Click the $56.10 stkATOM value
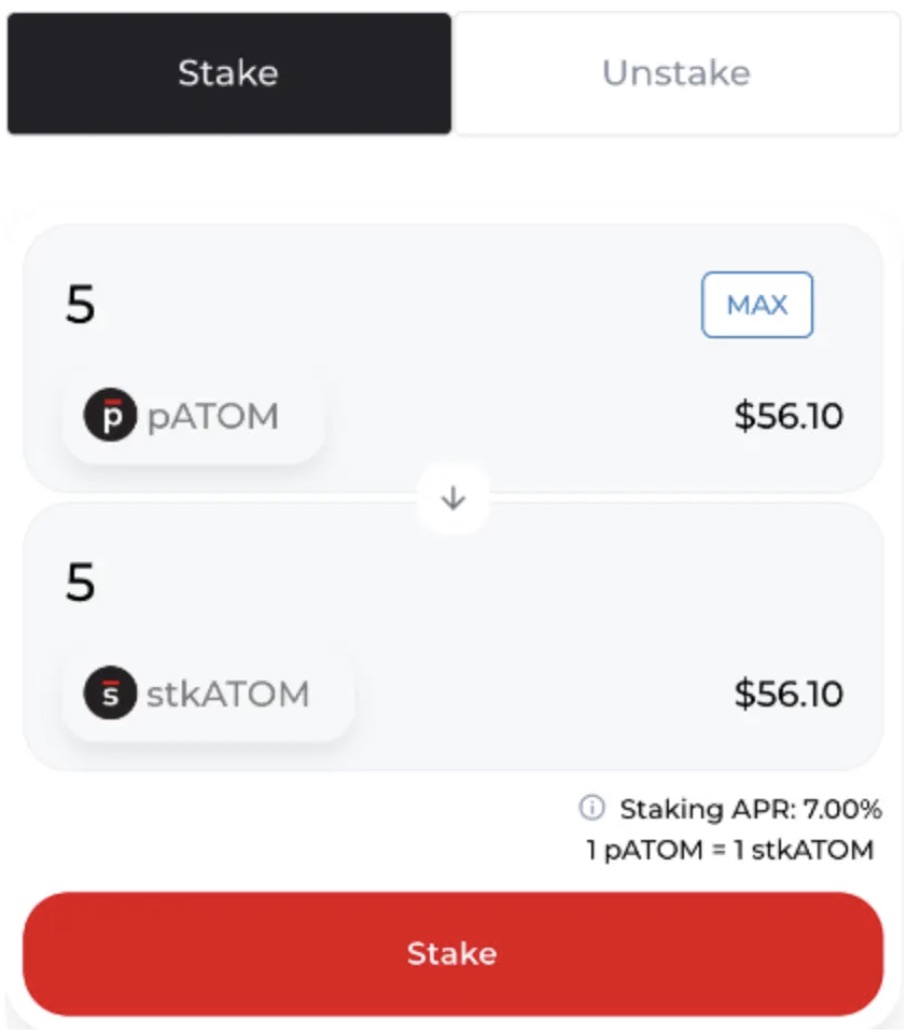The width and height of the screenshot is (904, 1030). (x=790, y=693)
